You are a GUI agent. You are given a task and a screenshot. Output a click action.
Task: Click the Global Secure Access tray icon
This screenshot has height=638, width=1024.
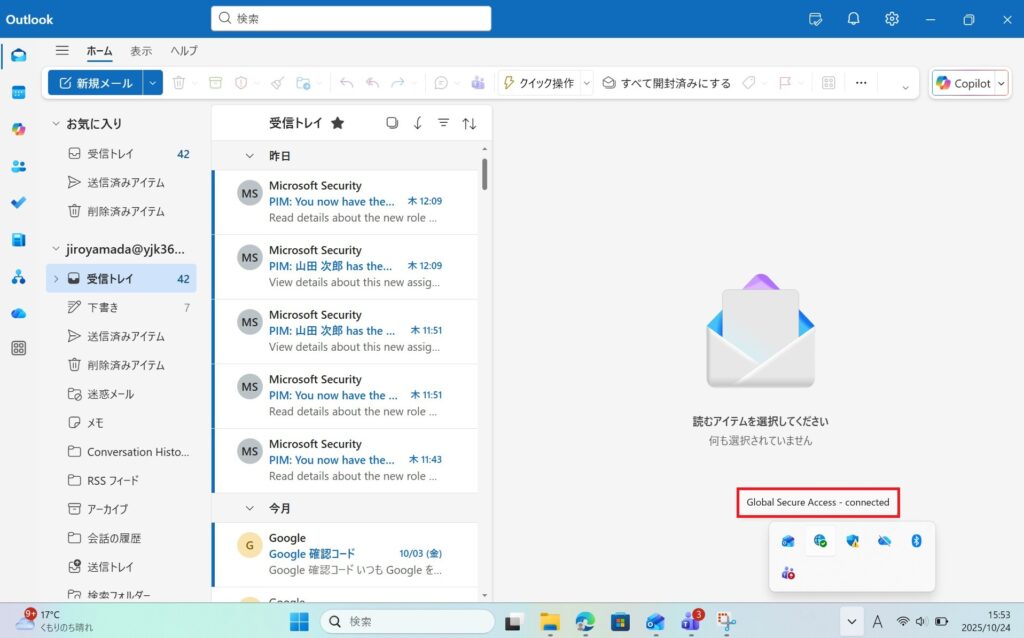tap(820, 541)
